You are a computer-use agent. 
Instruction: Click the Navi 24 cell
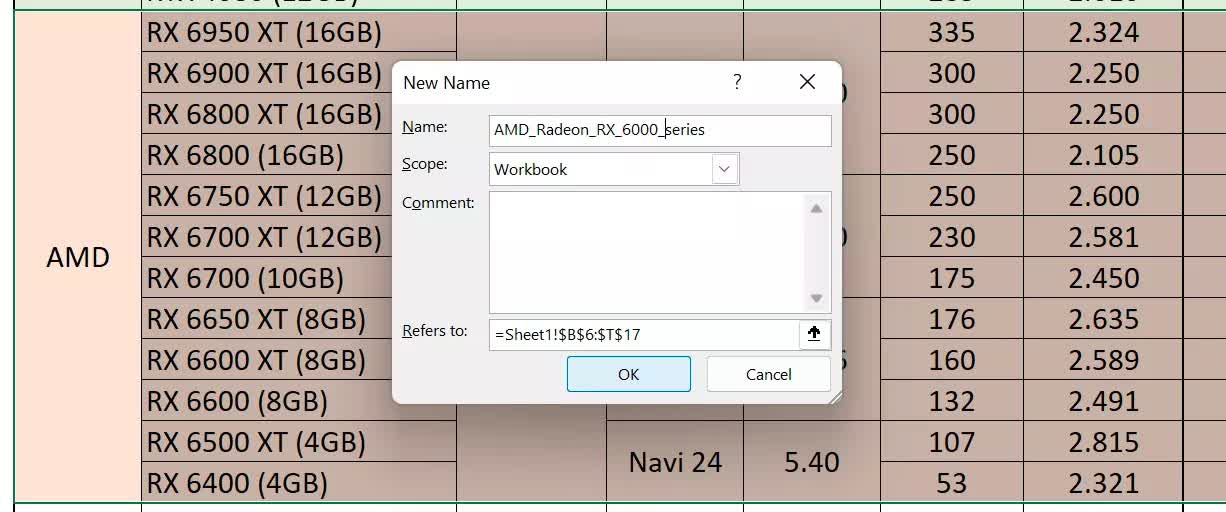pos(675,462)
